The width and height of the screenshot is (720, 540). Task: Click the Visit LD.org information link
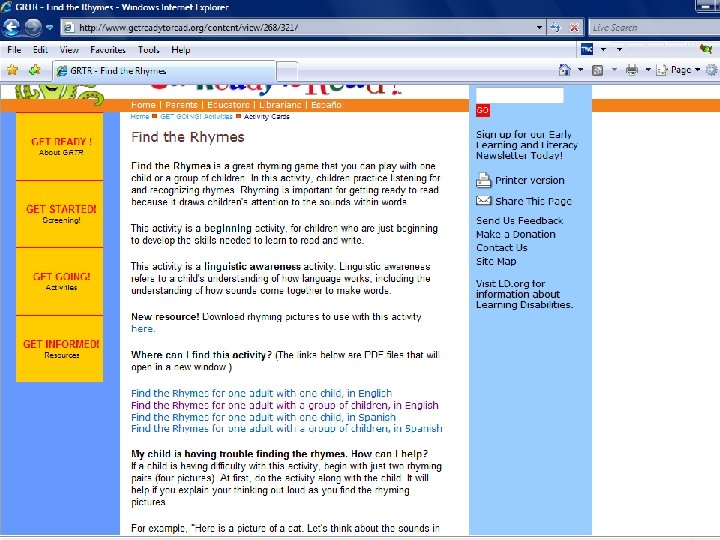[x=524, y=294]
